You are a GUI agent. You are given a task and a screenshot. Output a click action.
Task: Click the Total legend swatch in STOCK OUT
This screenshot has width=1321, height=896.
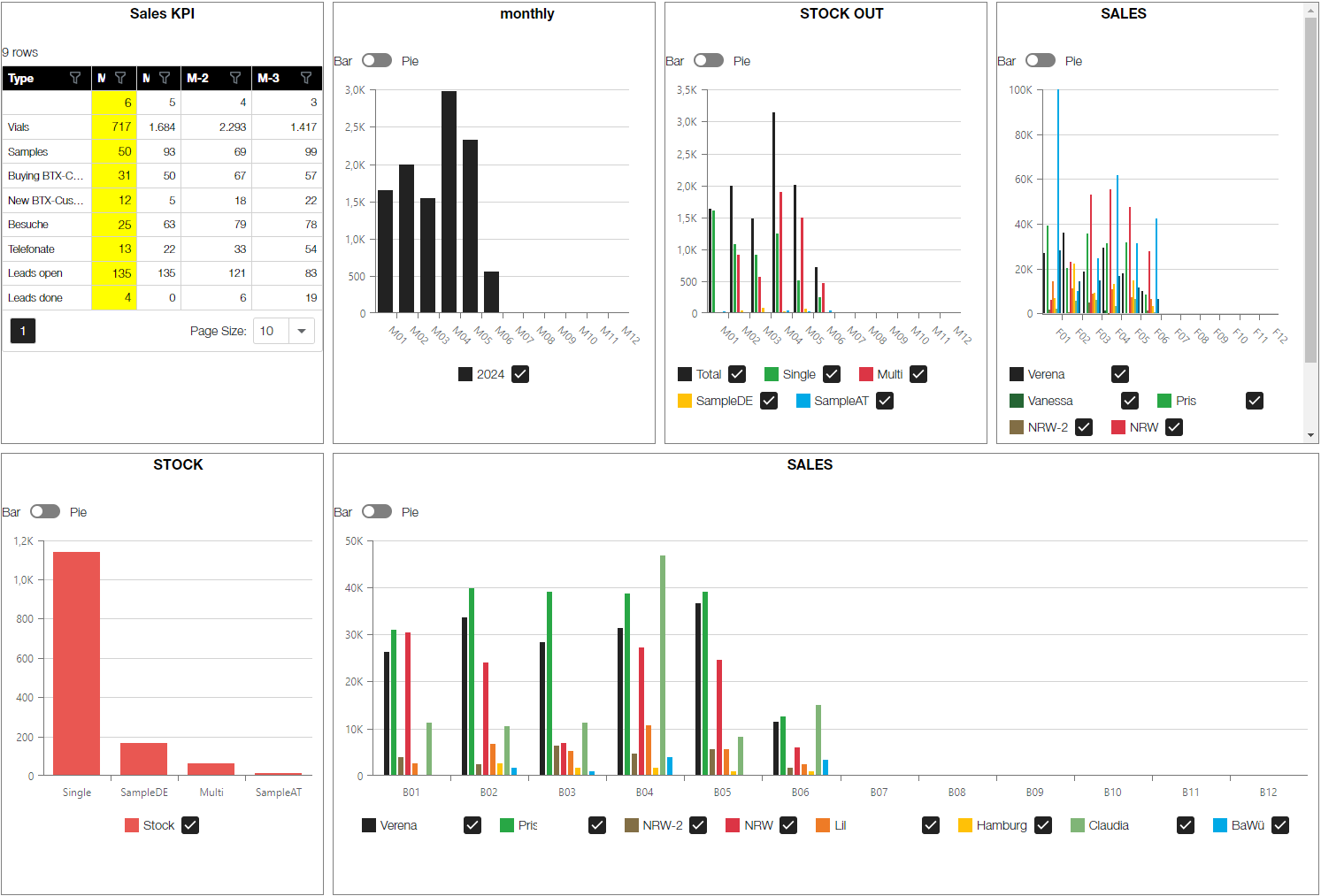(685, 374)
